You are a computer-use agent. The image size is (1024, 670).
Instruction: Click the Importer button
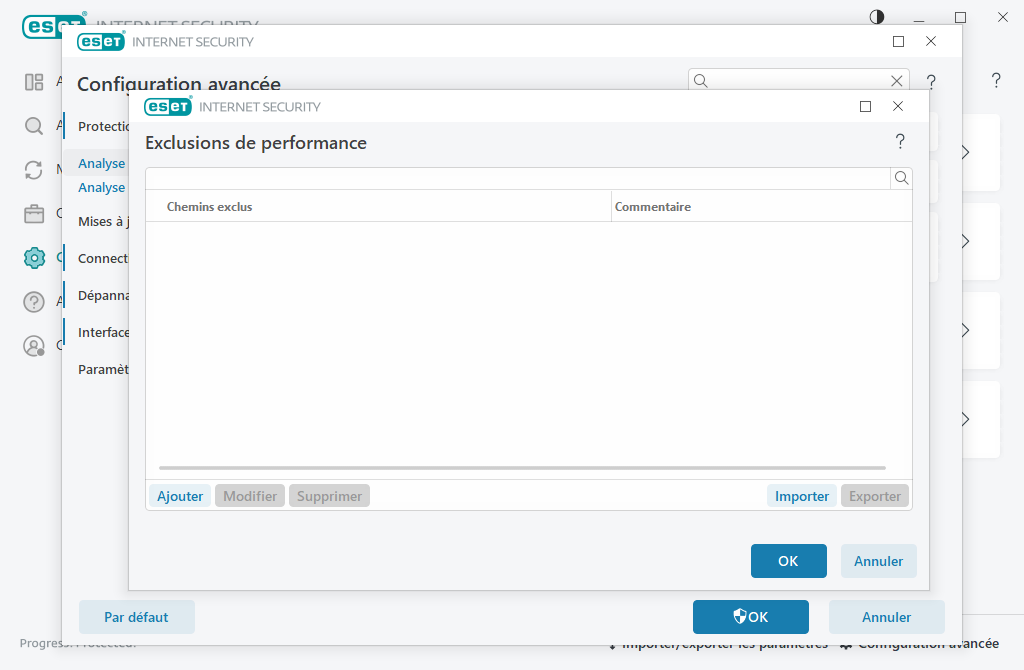click(801, 496)
